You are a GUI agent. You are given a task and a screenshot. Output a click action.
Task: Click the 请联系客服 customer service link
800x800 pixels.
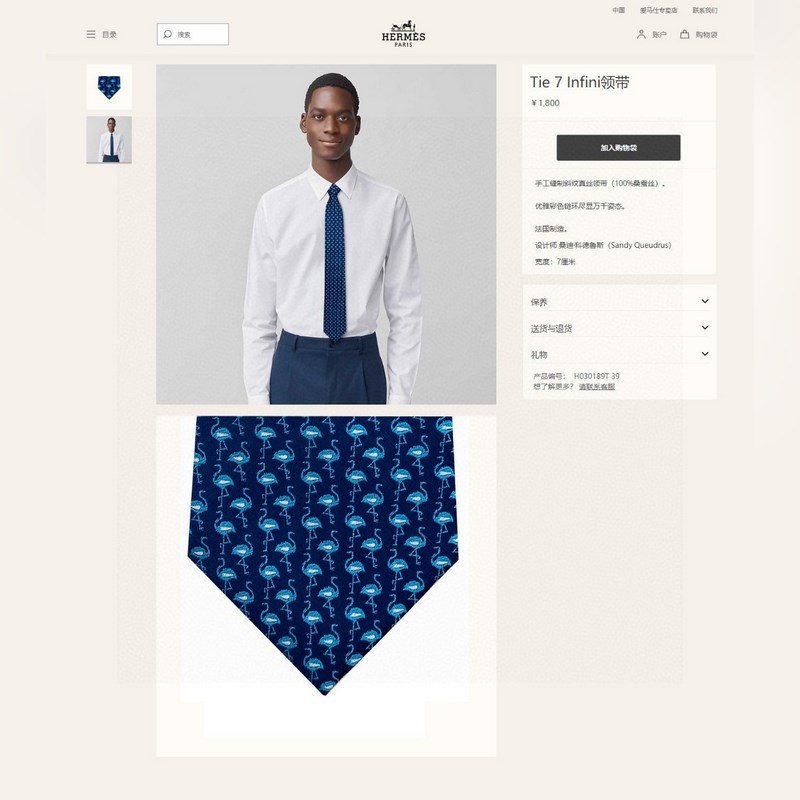tap(596, 387)
